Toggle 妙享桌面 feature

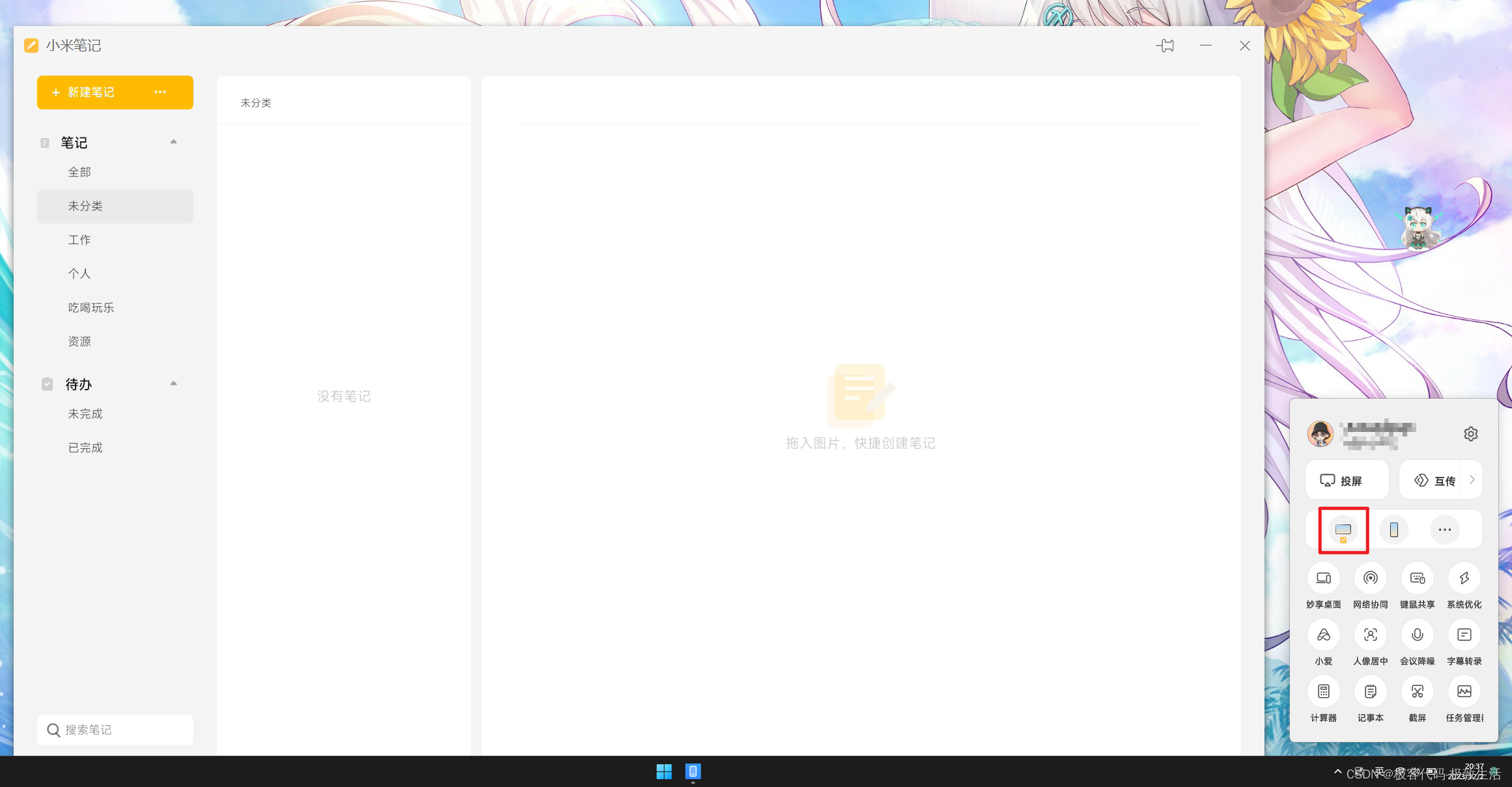click(1324, 579)
